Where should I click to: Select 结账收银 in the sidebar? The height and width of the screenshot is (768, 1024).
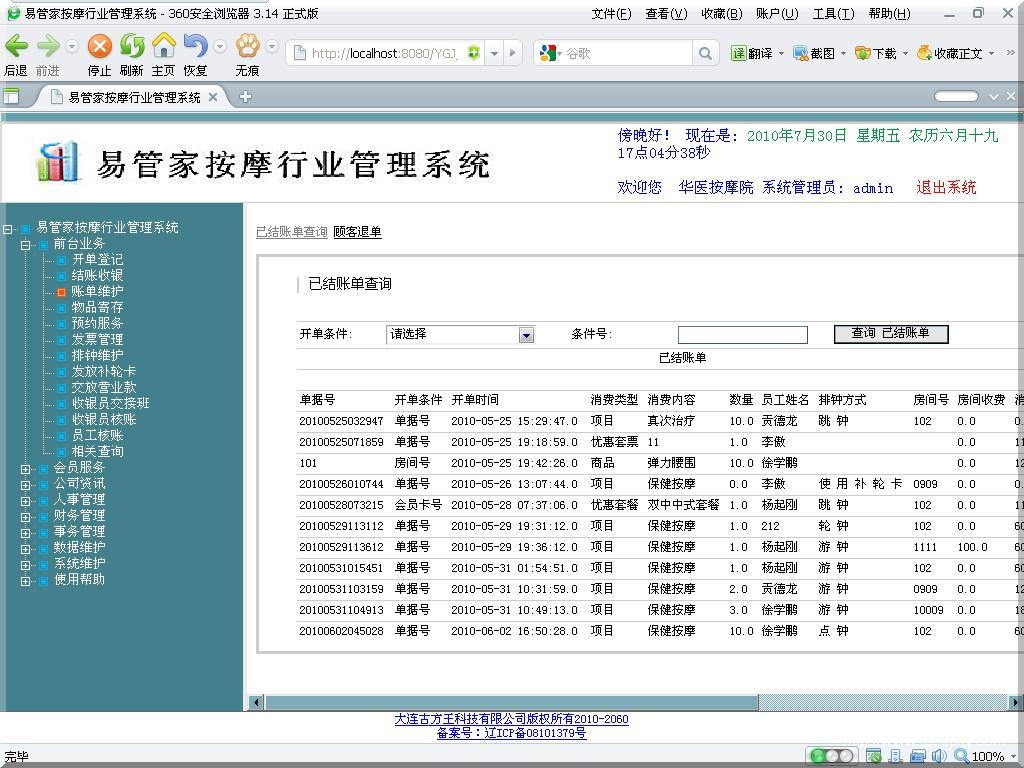97,276
